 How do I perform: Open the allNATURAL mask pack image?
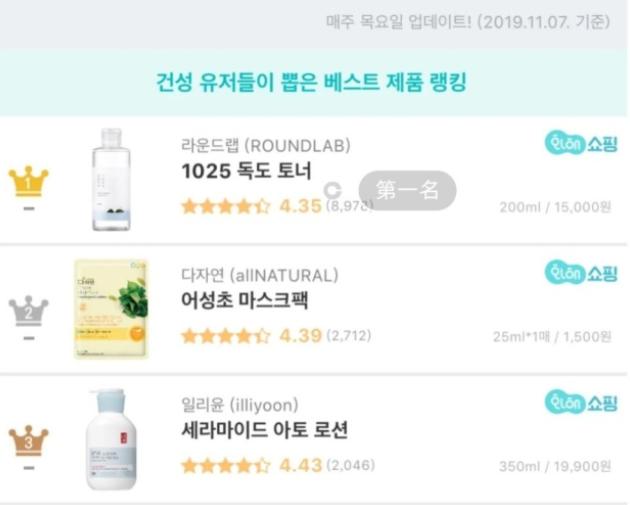coord(110,309)
